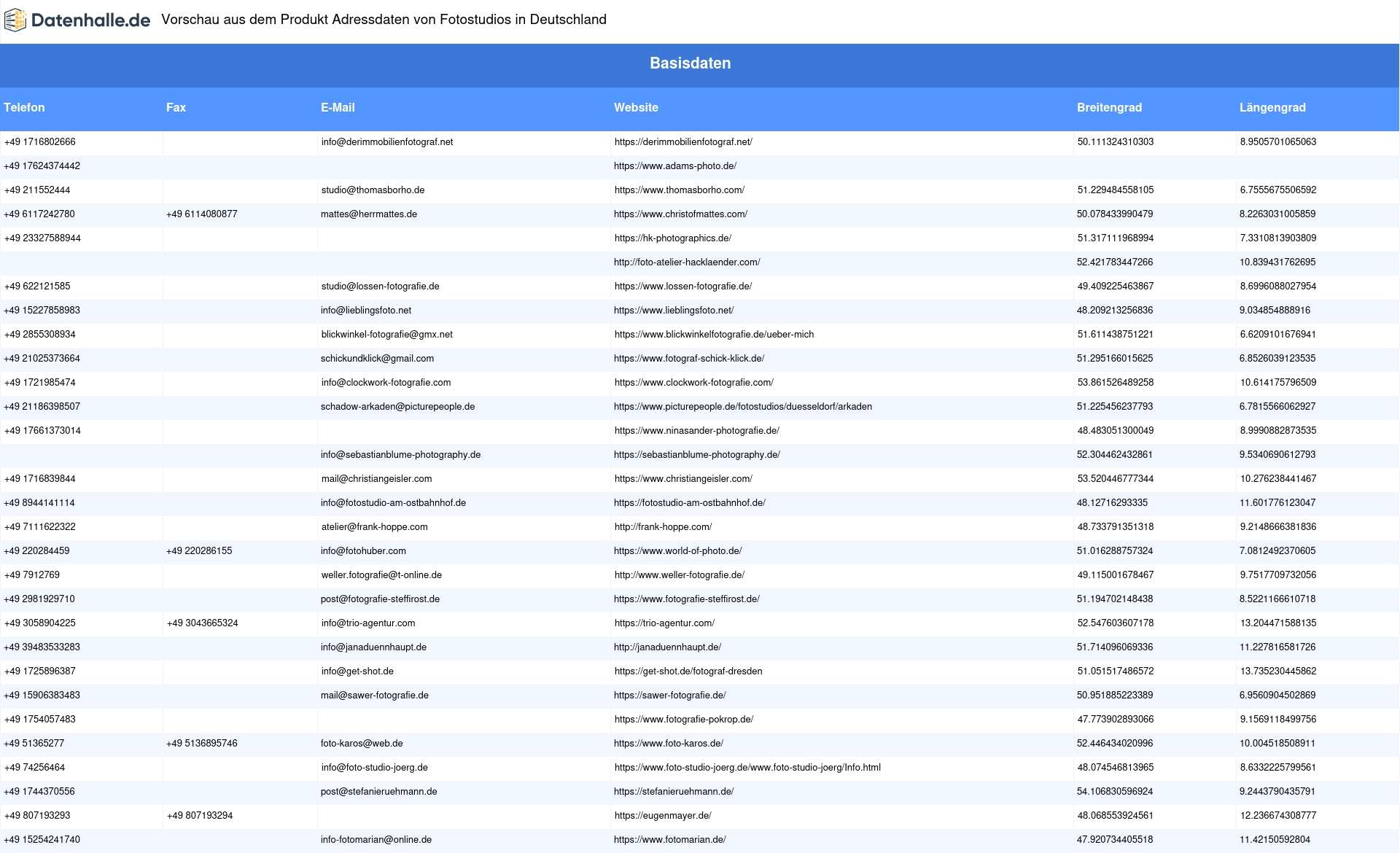Click website https://www.fotografie-pokrop.de/

click(684, 720)
